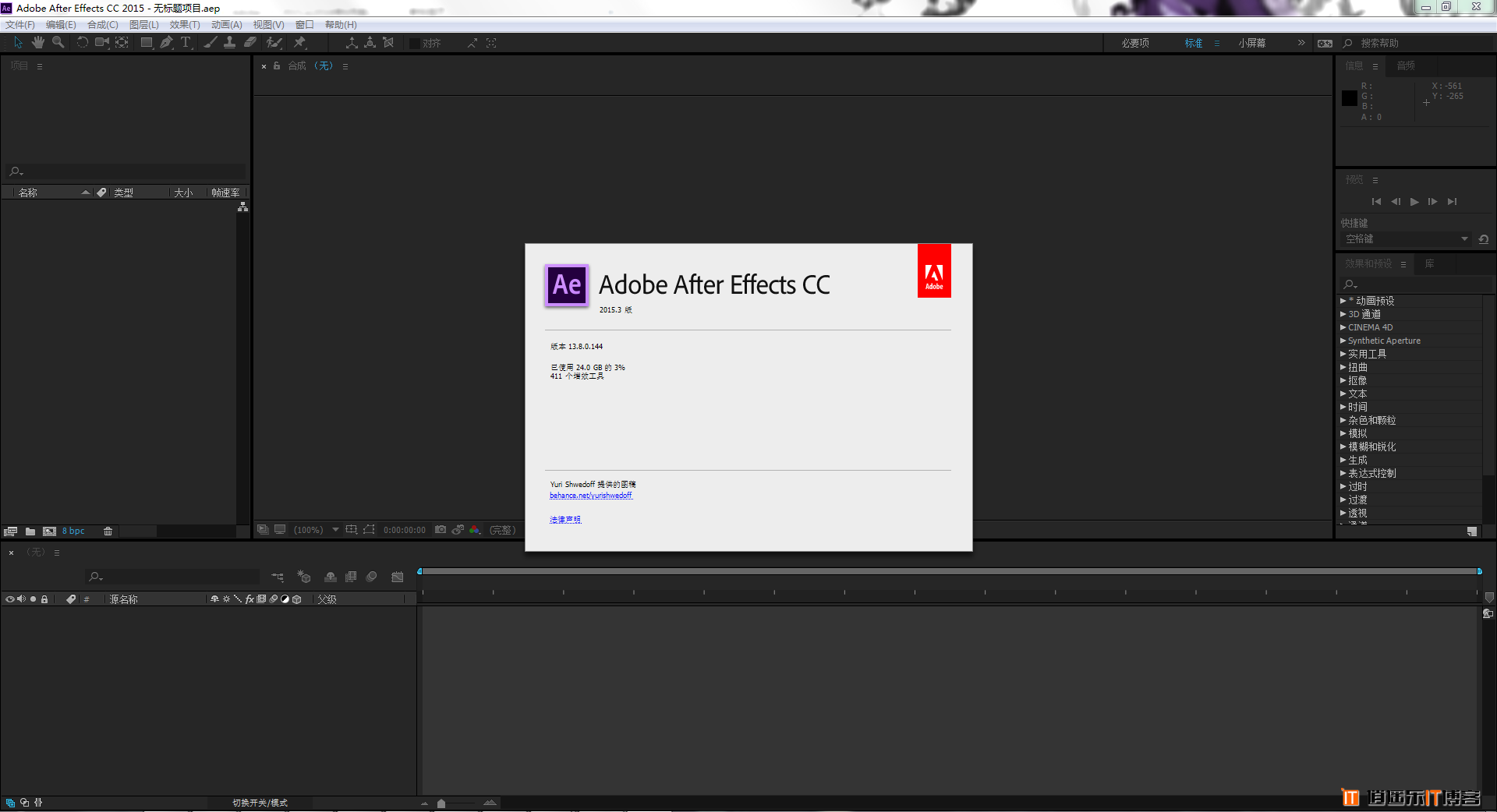
Task: Select the Selection arrow tool
Action: pyautogui.click(x=18, y=43)
